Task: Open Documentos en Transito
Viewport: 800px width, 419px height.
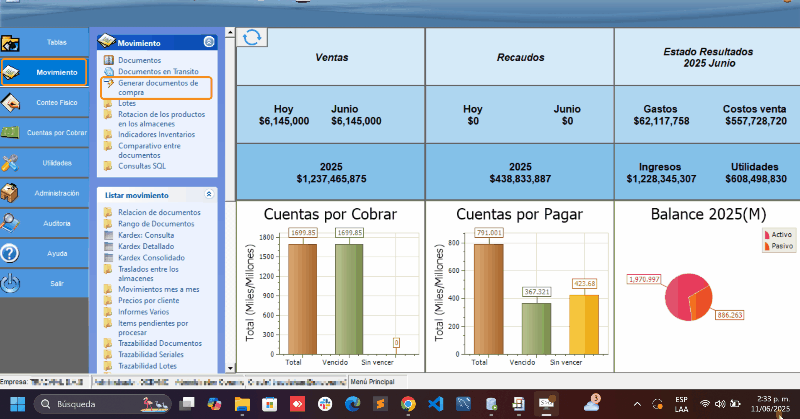Action: click(158, 71)
